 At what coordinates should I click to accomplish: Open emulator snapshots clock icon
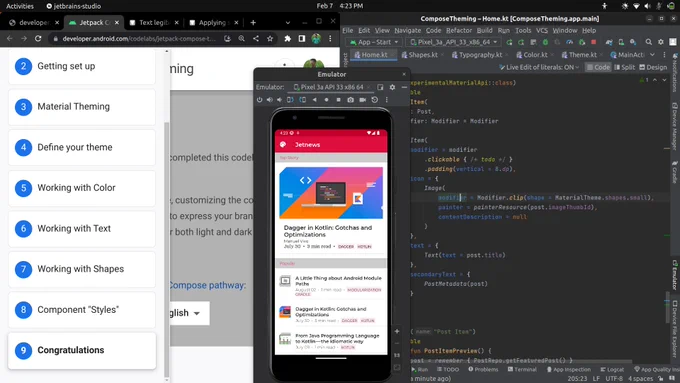(x=375, y=100)
